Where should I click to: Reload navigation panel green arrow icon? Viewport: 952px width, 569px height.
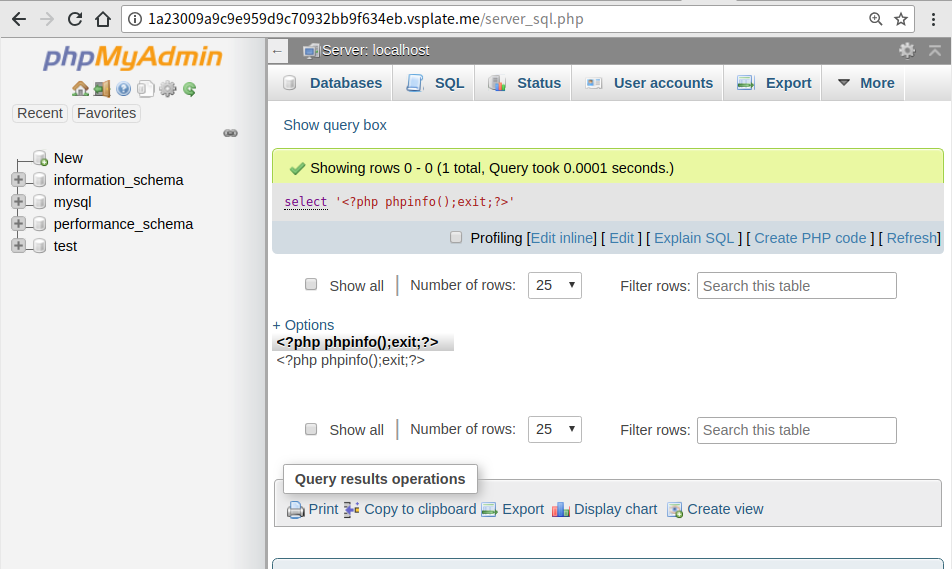click(189, 89)
